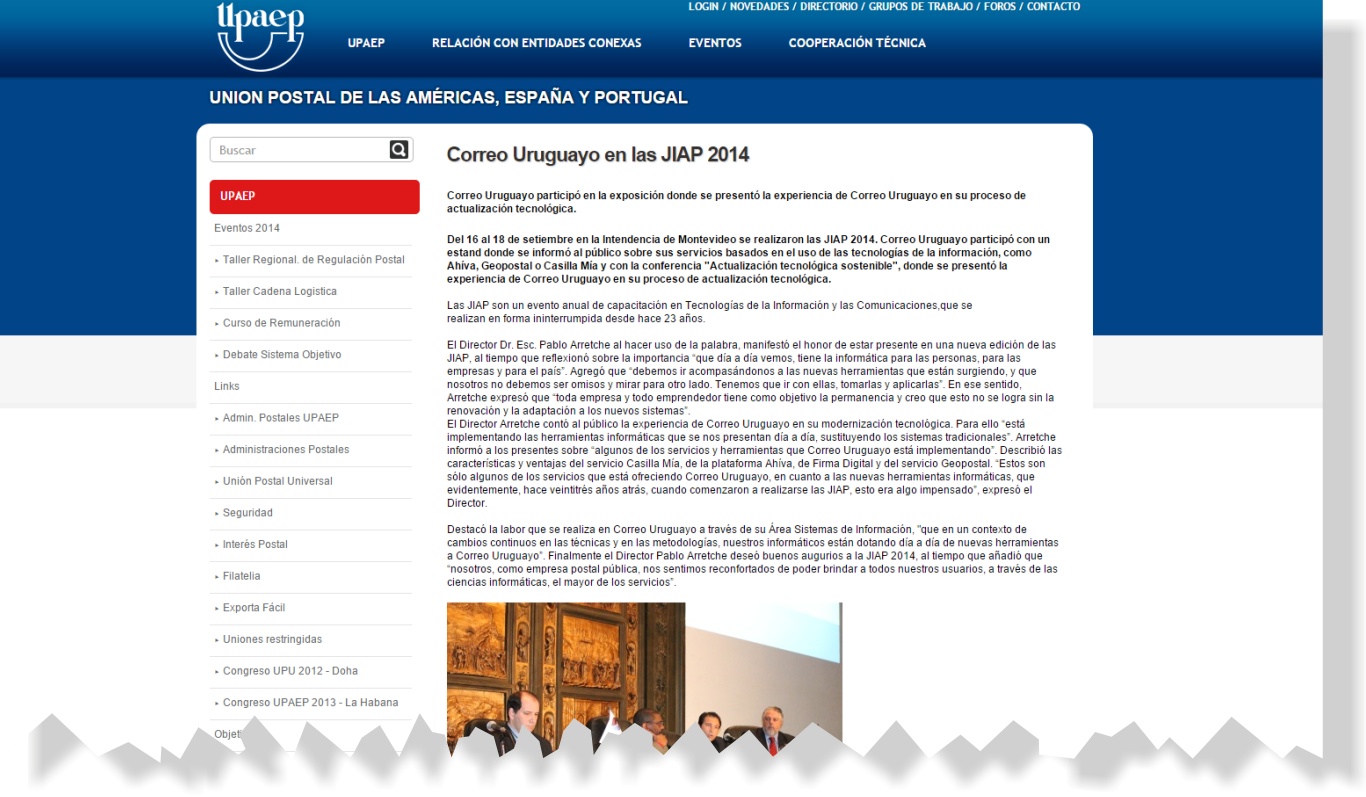Open Taller Cadena Logistica
Viewport: 1366px width, 797px height.
[279, 292]
